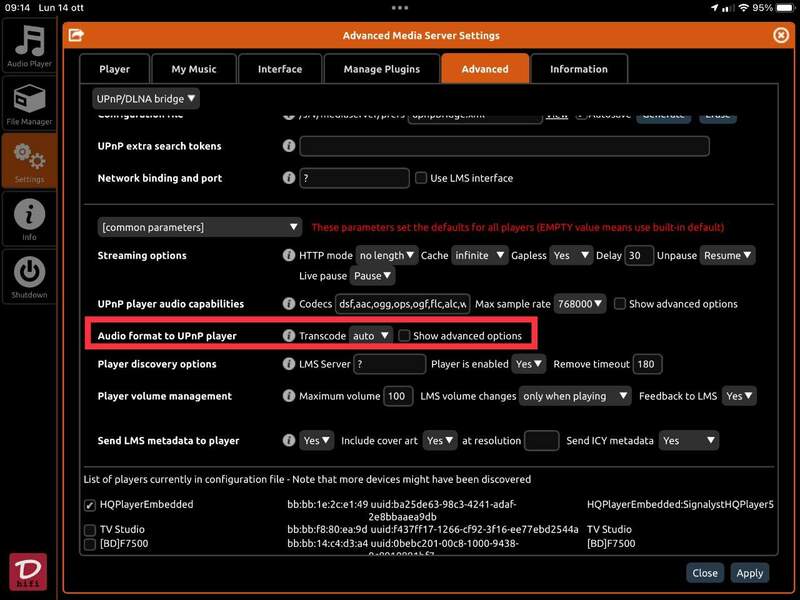Open the Info sidebar icon

(x=30, y=218)
